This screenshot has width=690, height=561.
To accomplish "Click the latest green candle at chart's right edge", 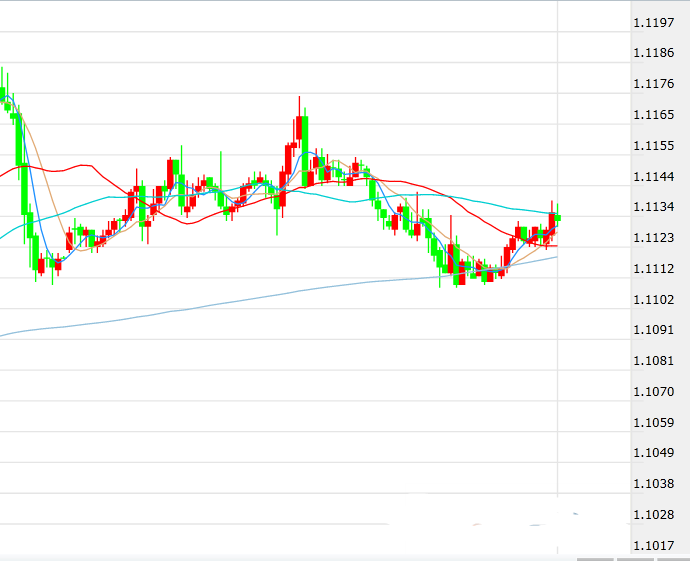I will (558, 217).
